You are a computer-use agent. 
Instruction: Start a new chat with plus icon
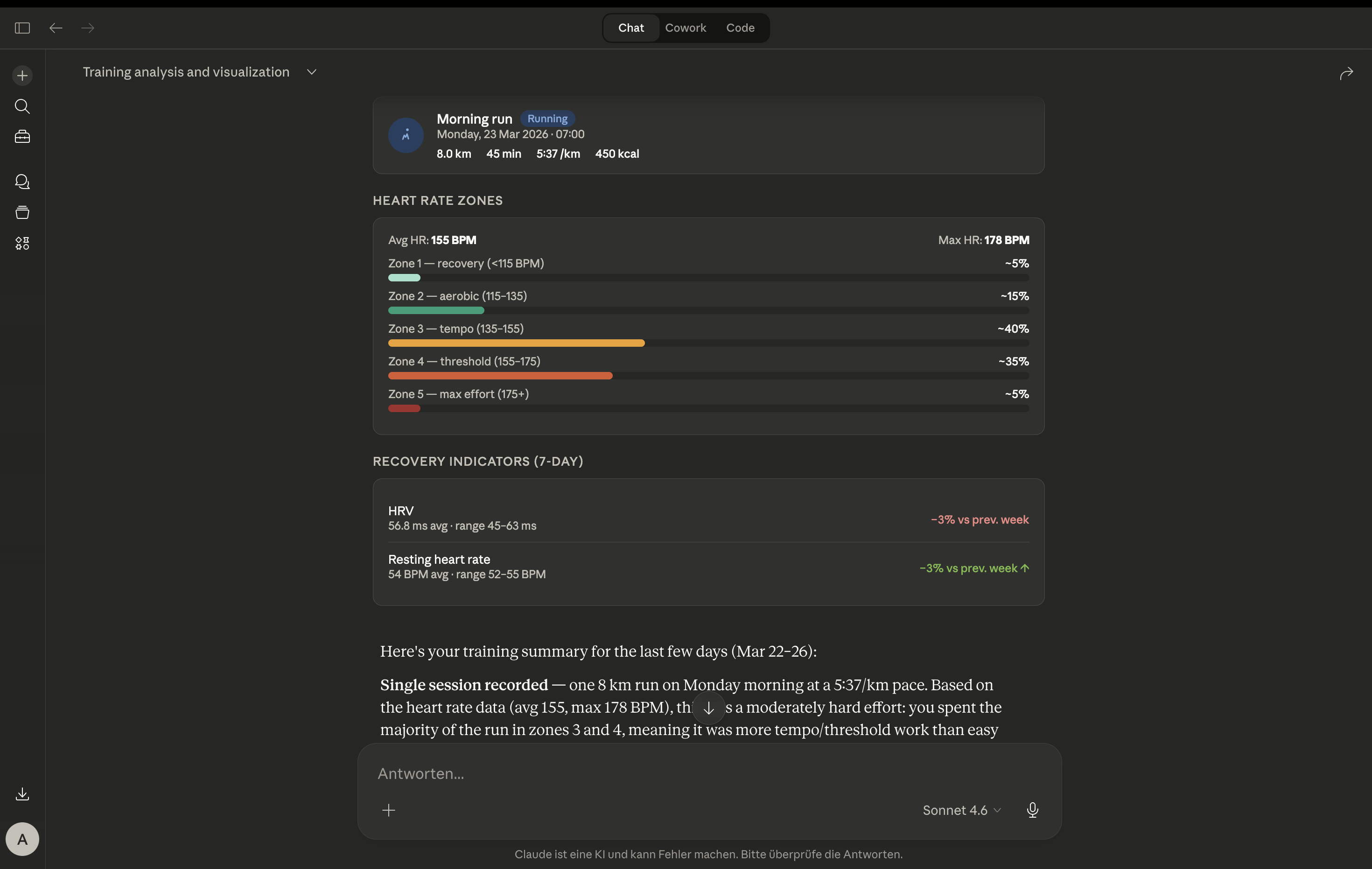pyautogui.click(x=22, y=75)
